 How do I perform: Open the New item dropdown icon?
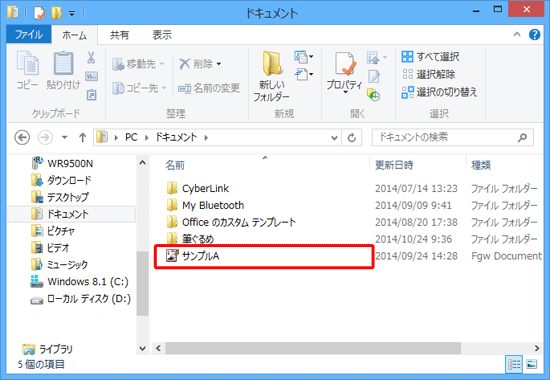pos(303,57)
